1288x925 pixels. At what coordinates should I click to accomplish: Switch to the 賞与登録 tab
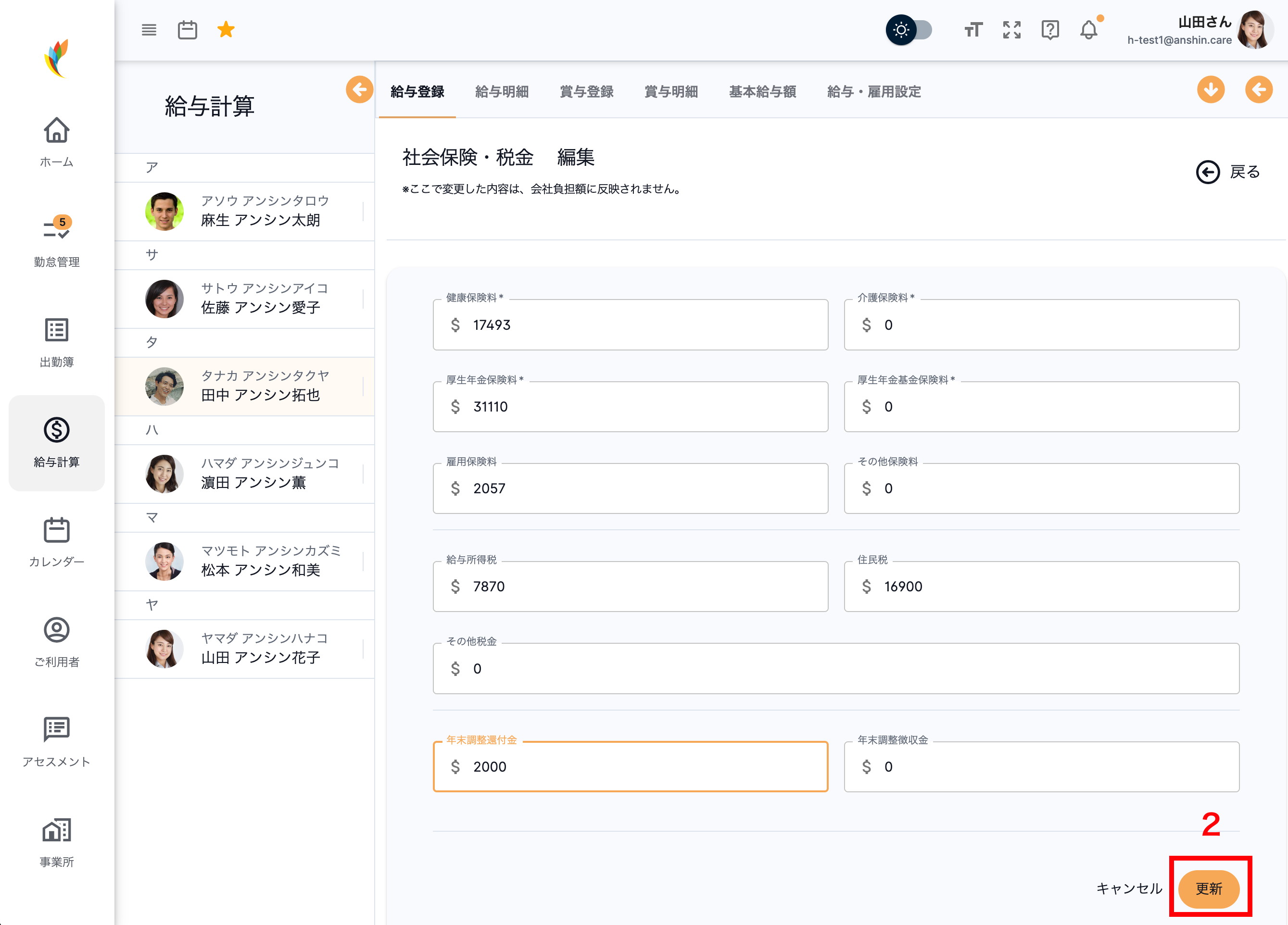coord(586,92)
